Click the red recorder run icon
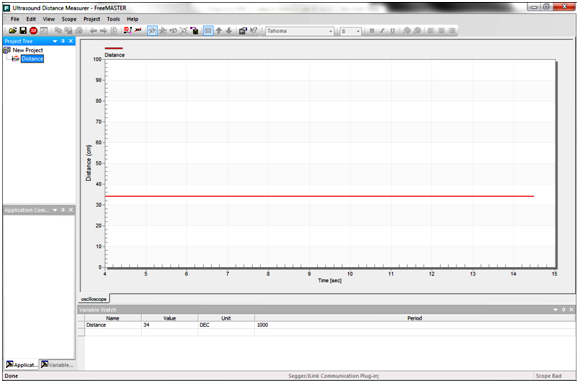 (x=128, y=31)
